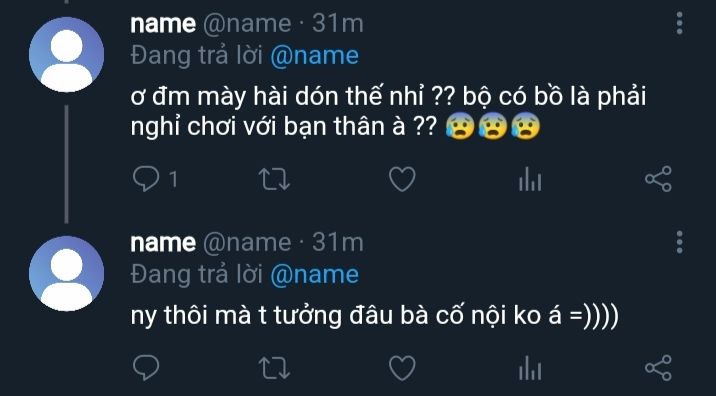Open second tweet author's profile picture
716x396 pixels.
(x=67, y=274)
